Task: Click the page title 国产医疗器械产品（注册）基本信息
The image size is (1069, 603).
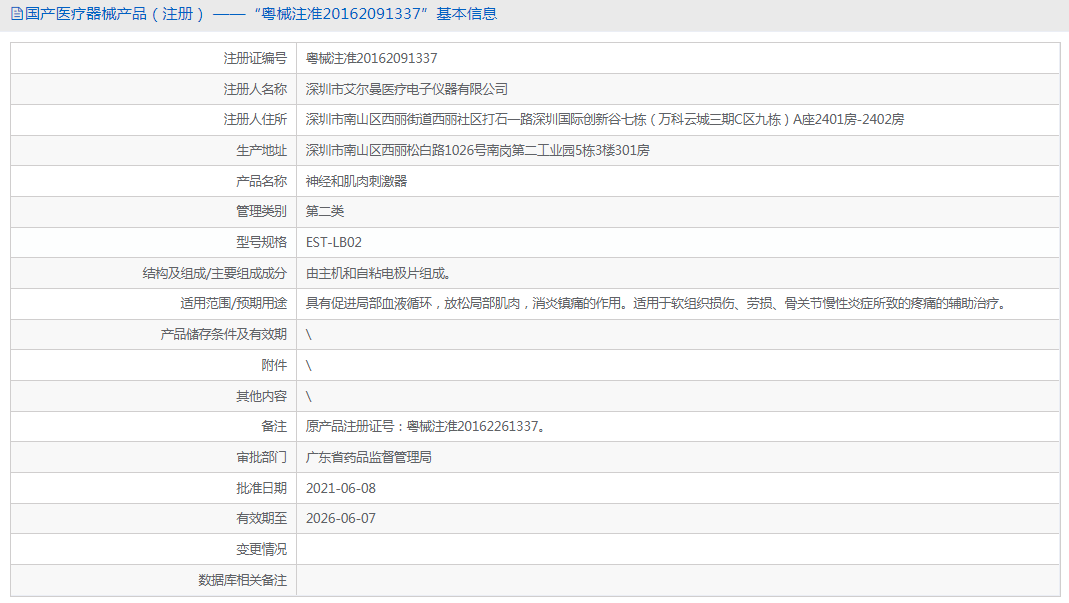Action: 261,14
